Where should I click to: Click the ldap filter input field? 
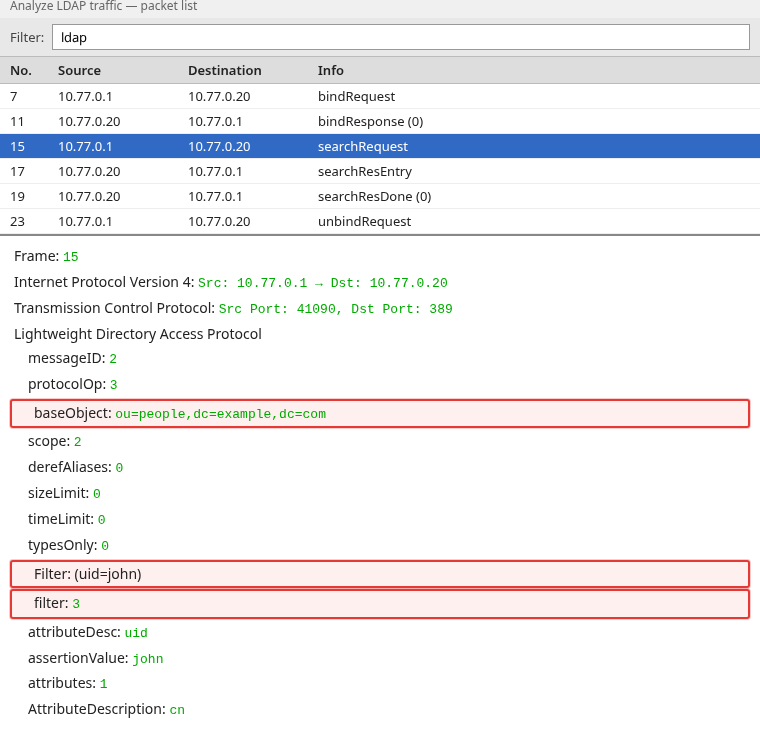401,37
